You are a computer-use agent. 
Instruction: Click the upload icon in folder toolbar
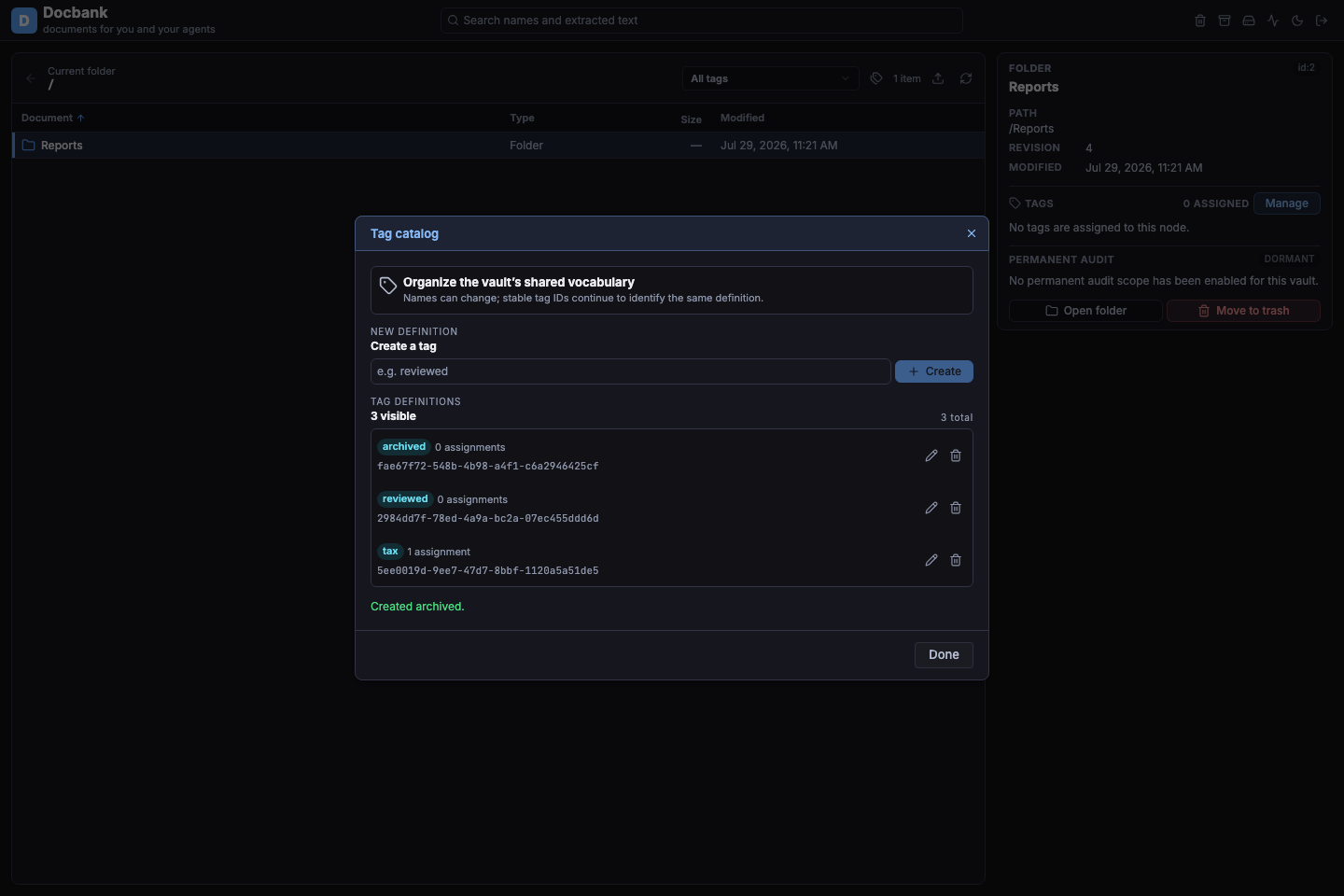coord(938,78)
